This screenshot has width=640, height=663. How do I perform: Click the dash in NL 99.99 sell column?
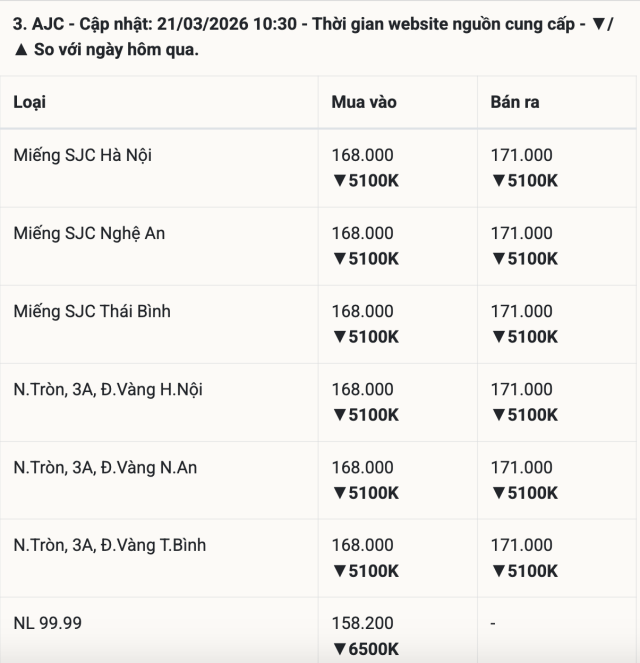click(493, 623)
